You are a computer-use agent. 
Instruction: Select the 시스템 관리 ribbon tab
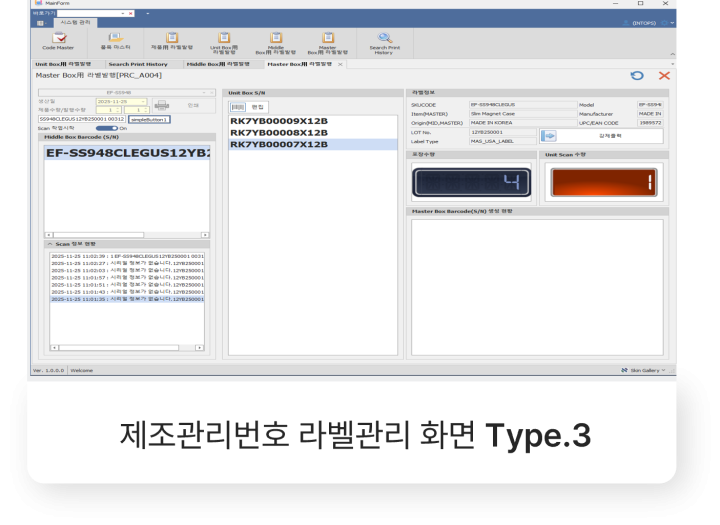(x=75, y=23)
